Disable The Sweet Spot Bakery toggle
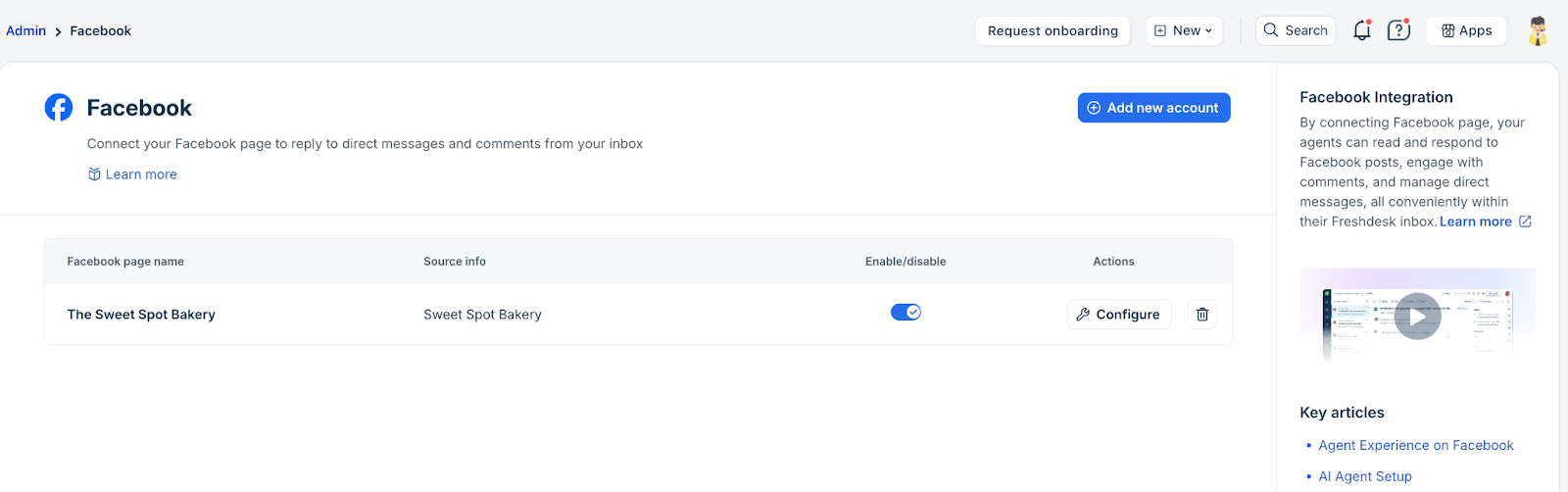 (x=906, y=313)
